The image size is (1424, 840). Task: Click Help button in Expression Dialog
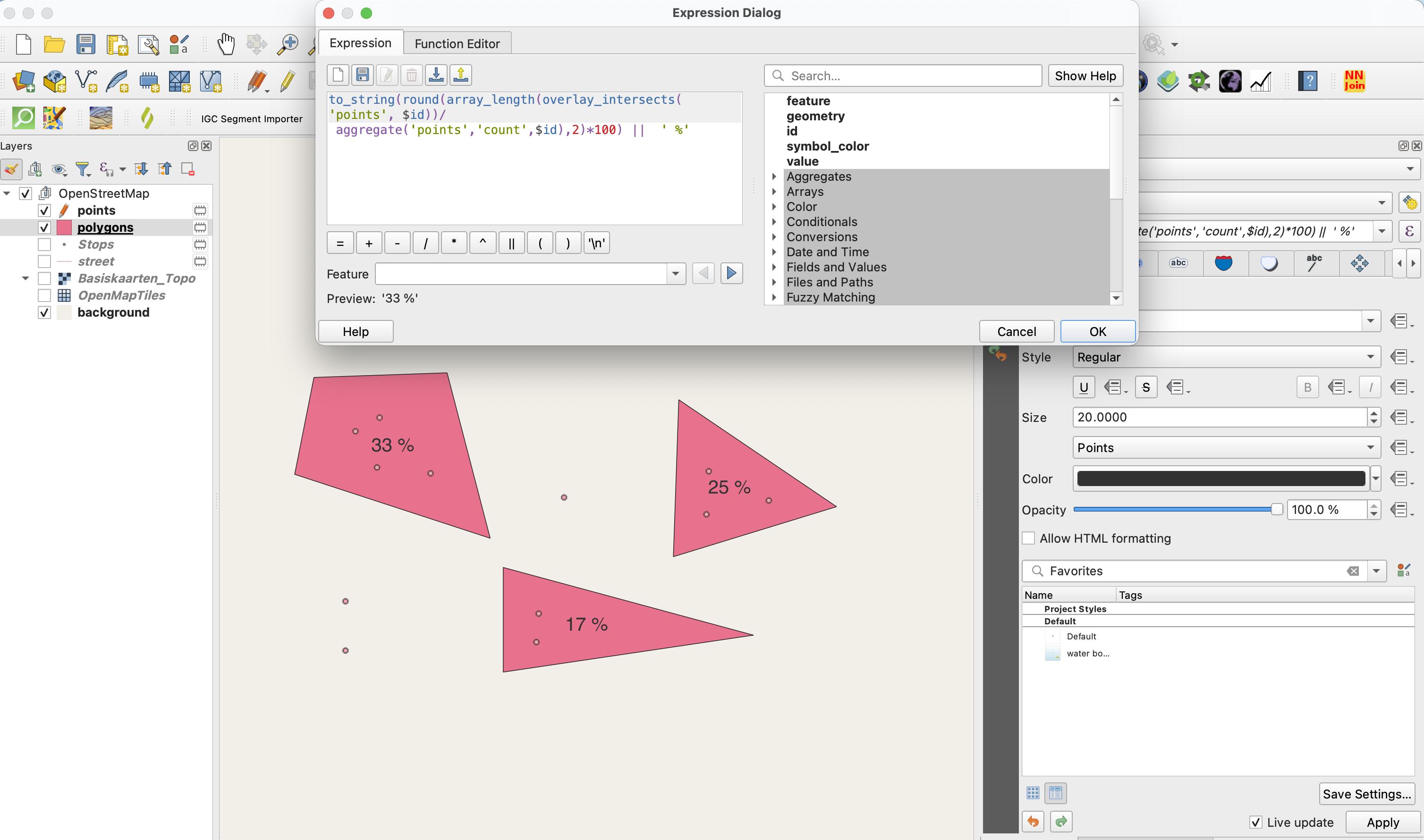pos(356,332)
